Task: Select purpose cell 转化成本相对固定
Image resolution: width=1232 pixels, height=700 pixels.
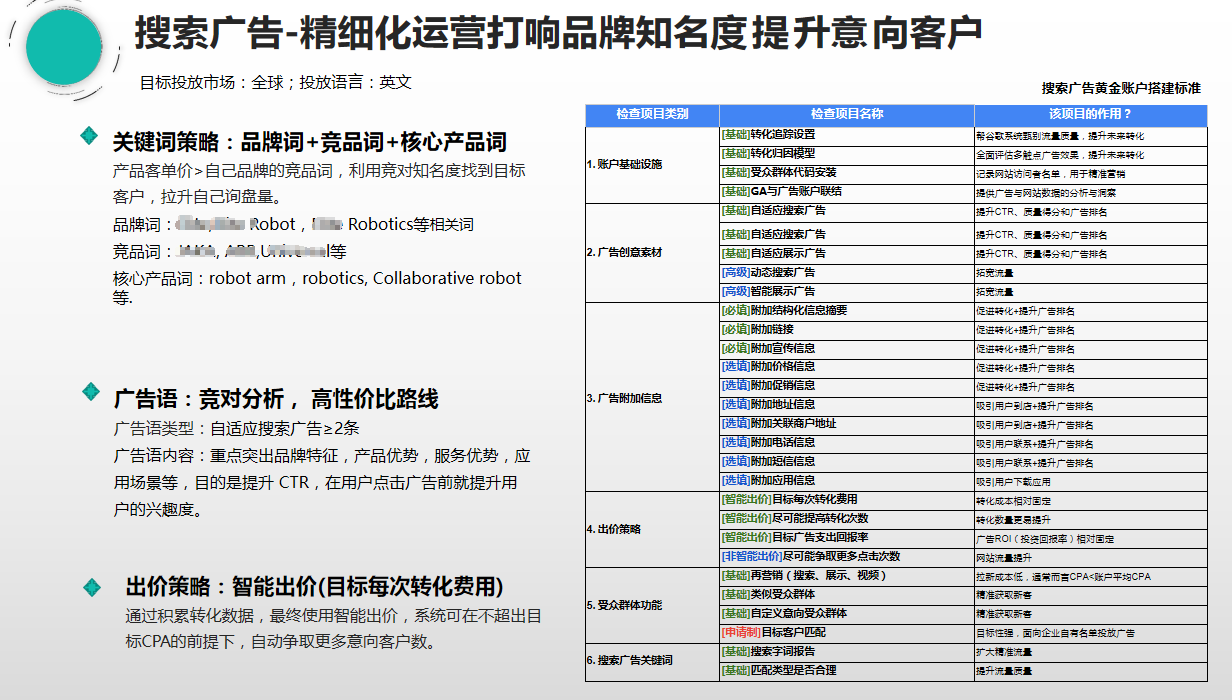Action: click(1091, 500)
